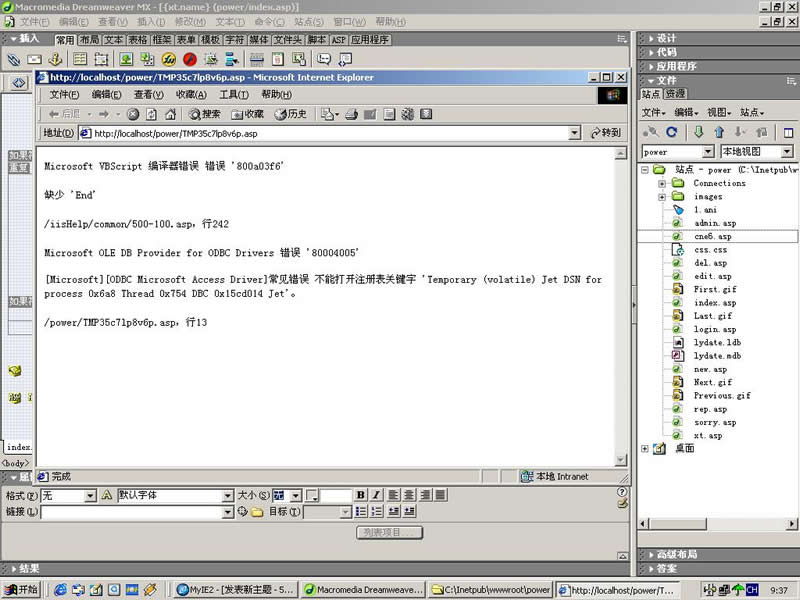800x600 pixels.
Task: Click the Files panel horizontal scrollbar thumb
Action: coord(678,523)
